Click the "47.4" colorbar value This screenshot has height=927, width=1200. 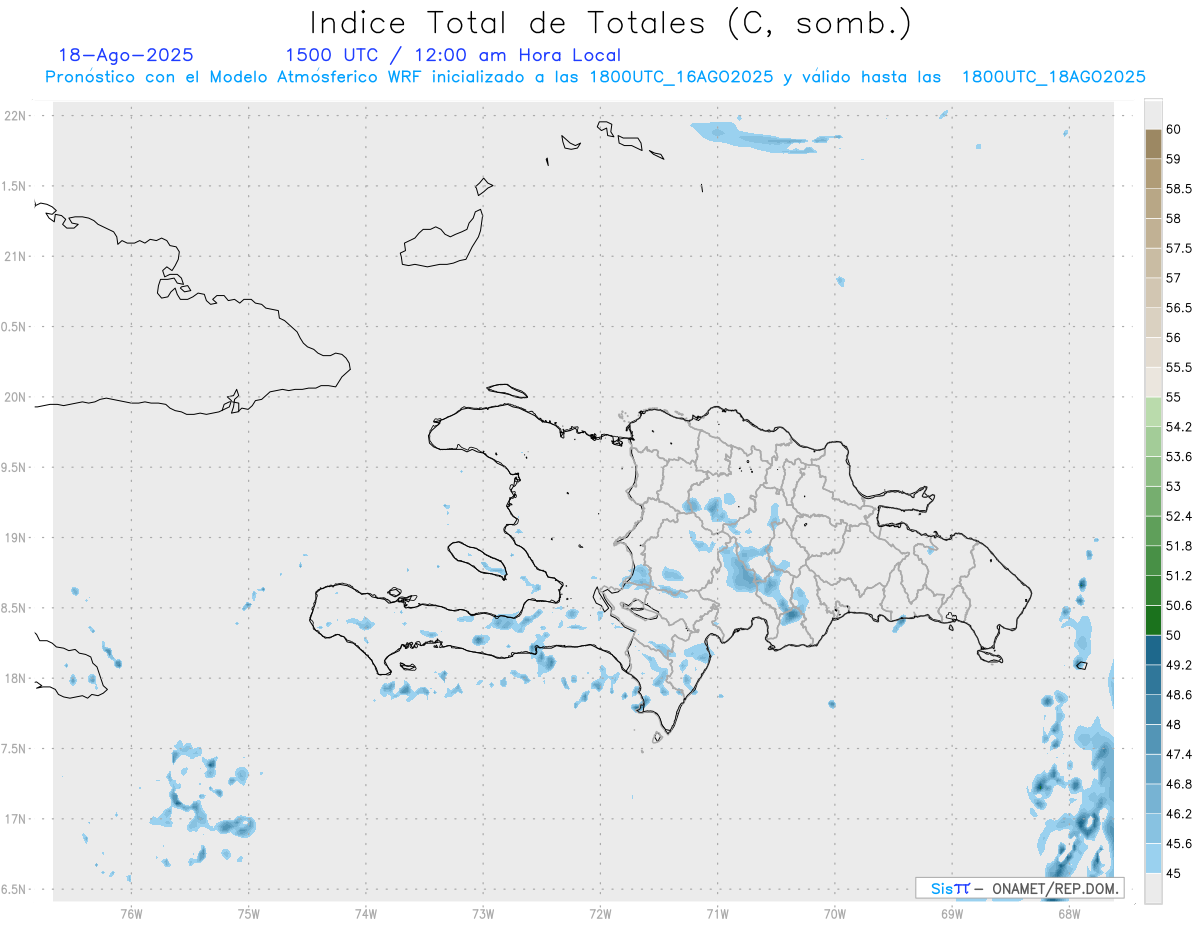[1179, 754]
